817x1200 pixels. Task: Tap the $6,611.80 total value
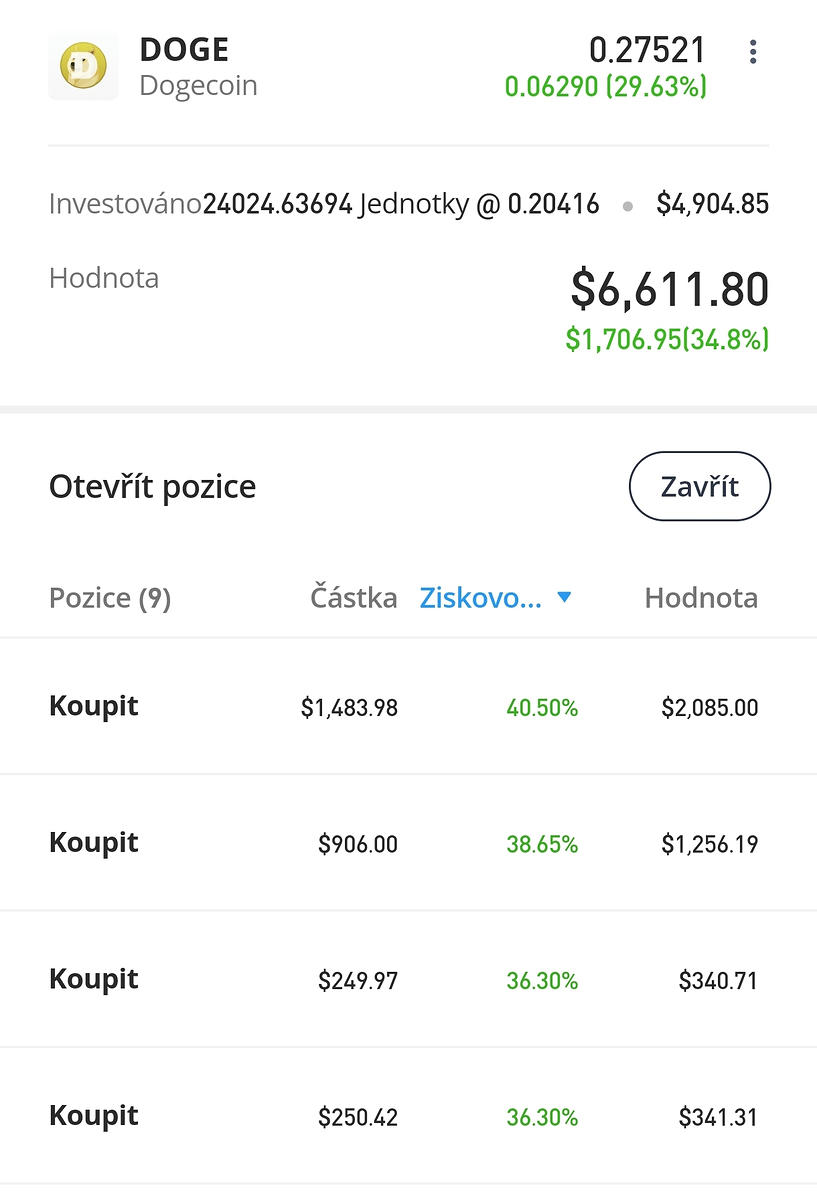pos(670,289)
